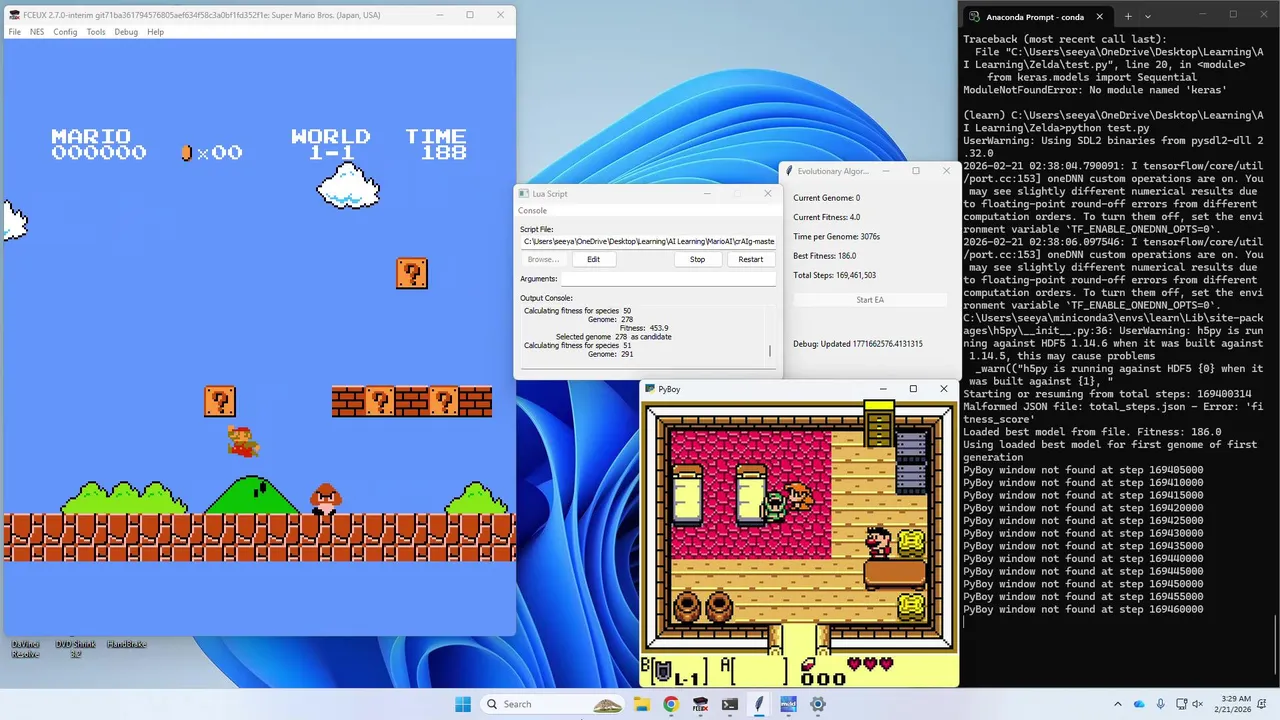Click the FCEUX window icon in title bar
The height and width of the screenshot is (720, 1280).
pyautogui.click(x=14, y=15)
